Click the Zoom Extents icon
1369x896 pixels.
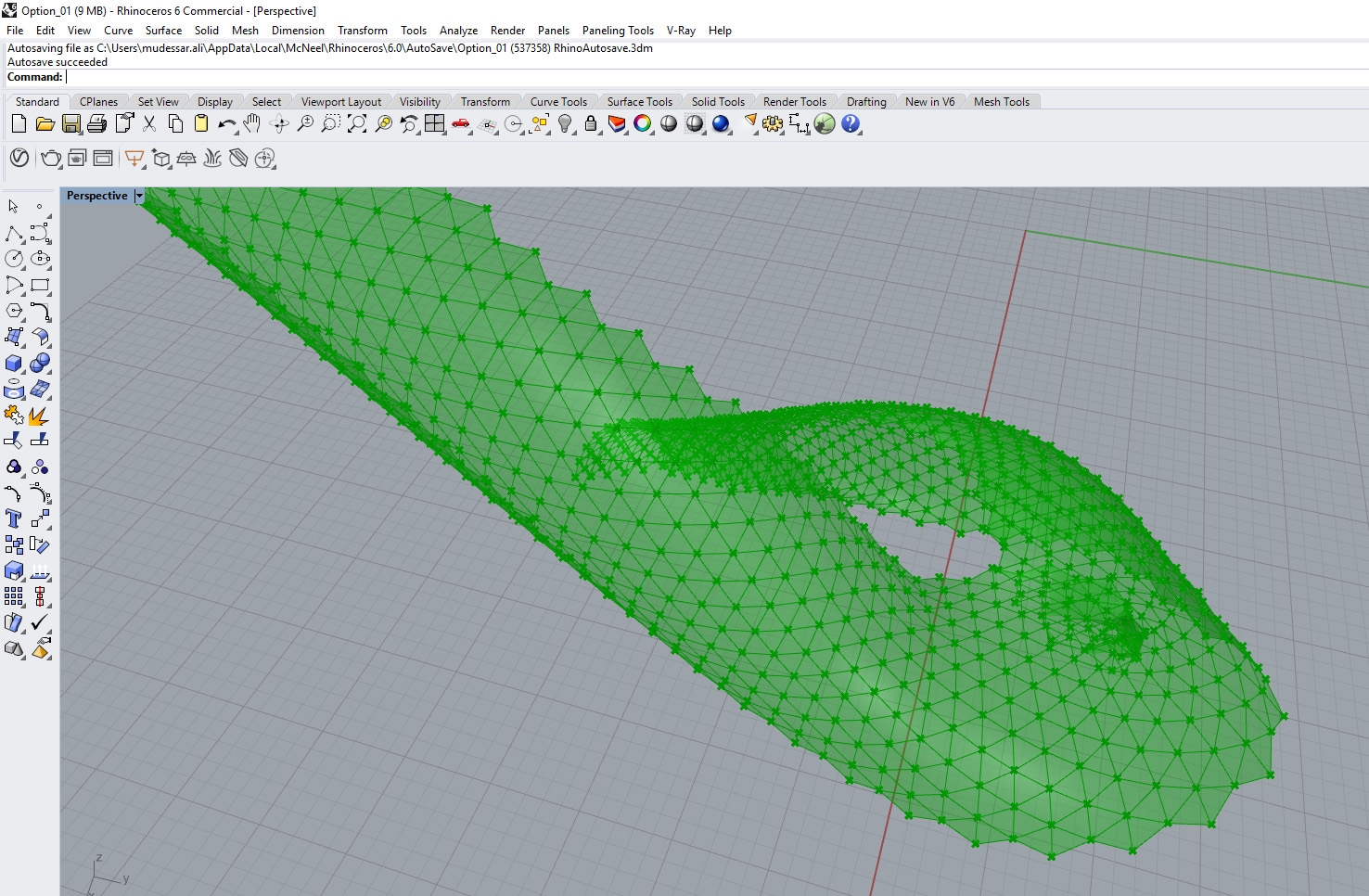point(356,123)
